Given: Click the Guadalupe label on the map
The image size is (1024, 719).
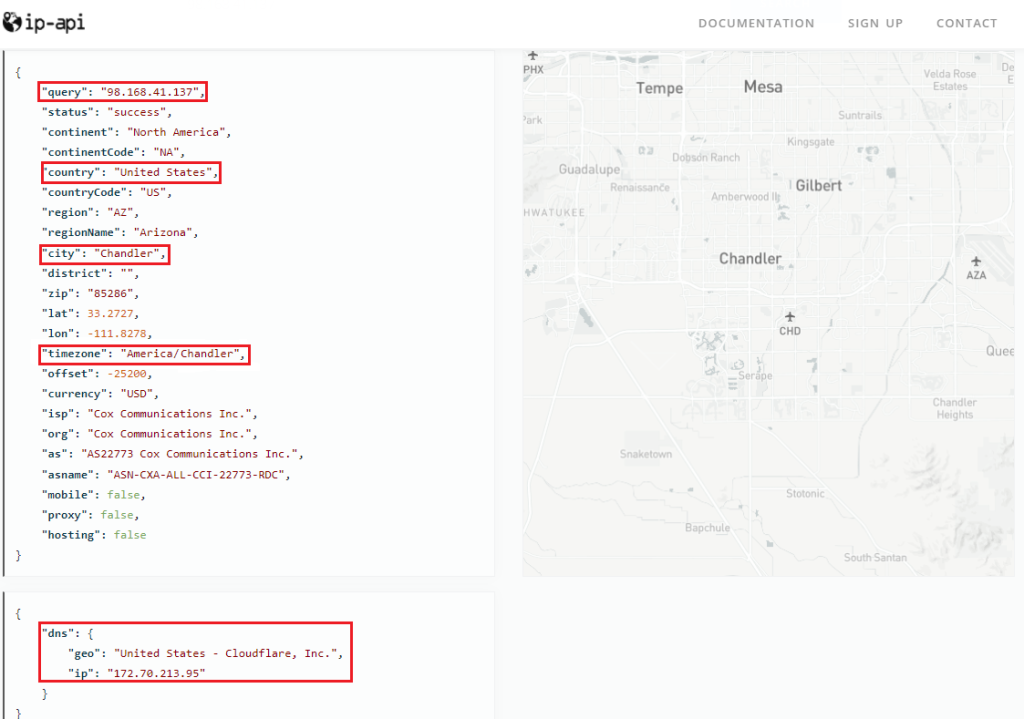Looking at the screenshot, I should pos(589,170).
